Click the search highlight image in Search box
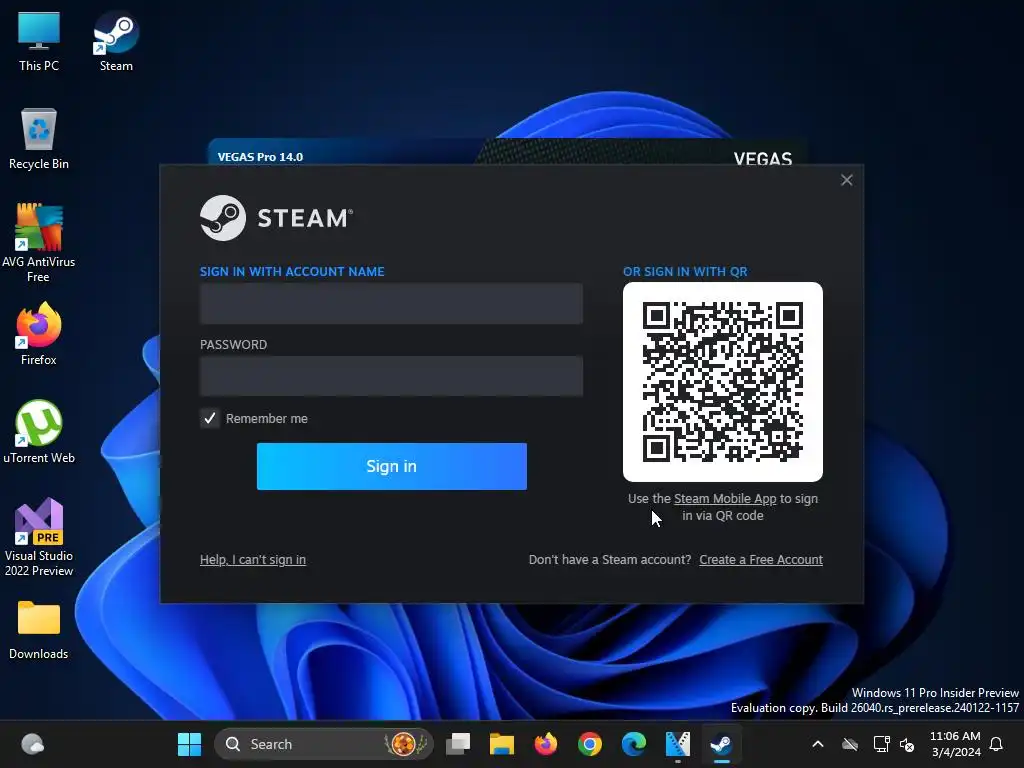 (x=404, y=744)
